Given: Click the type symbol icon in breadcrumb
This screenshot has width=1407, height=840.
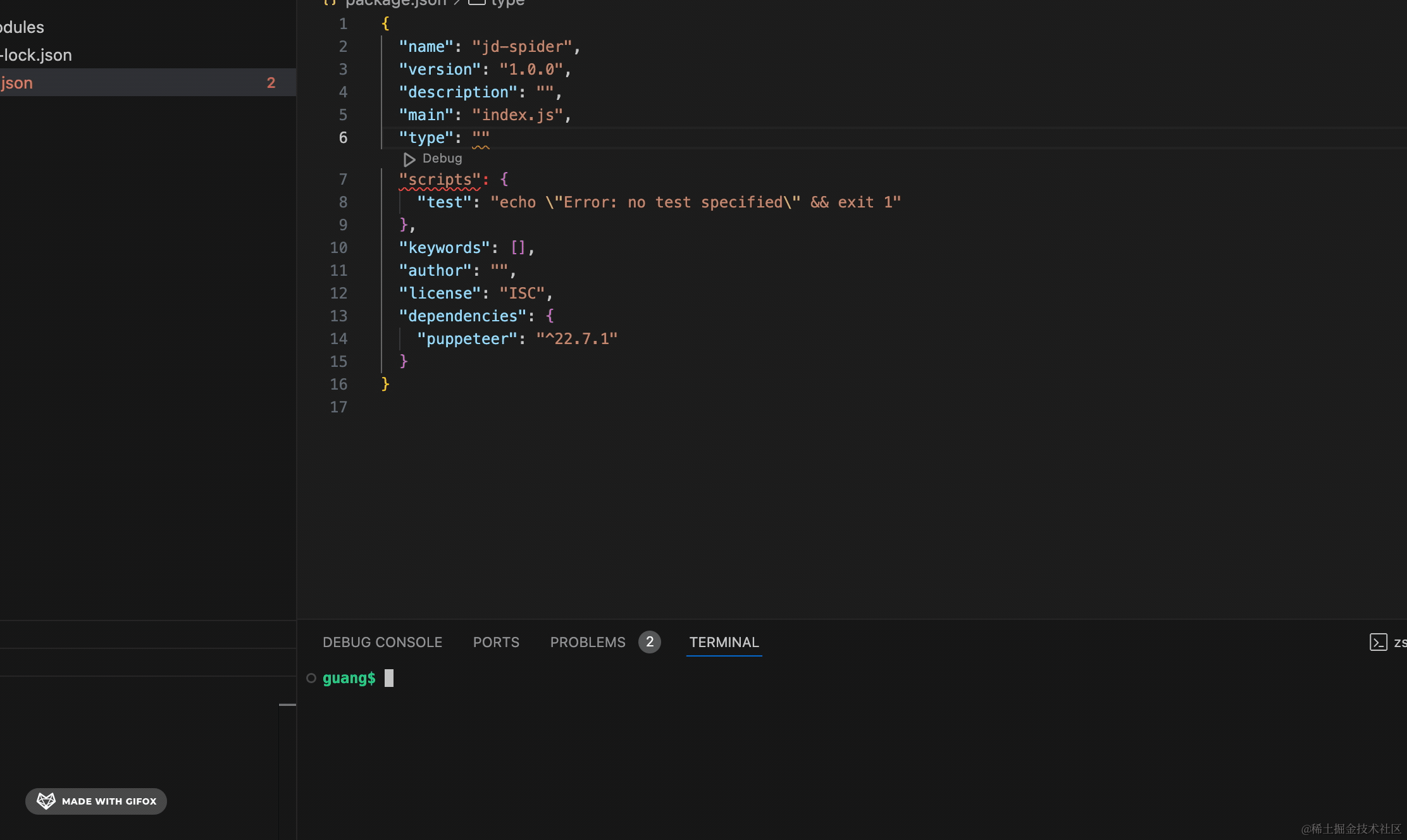Looking at the screenshot, I should (476, 3).
